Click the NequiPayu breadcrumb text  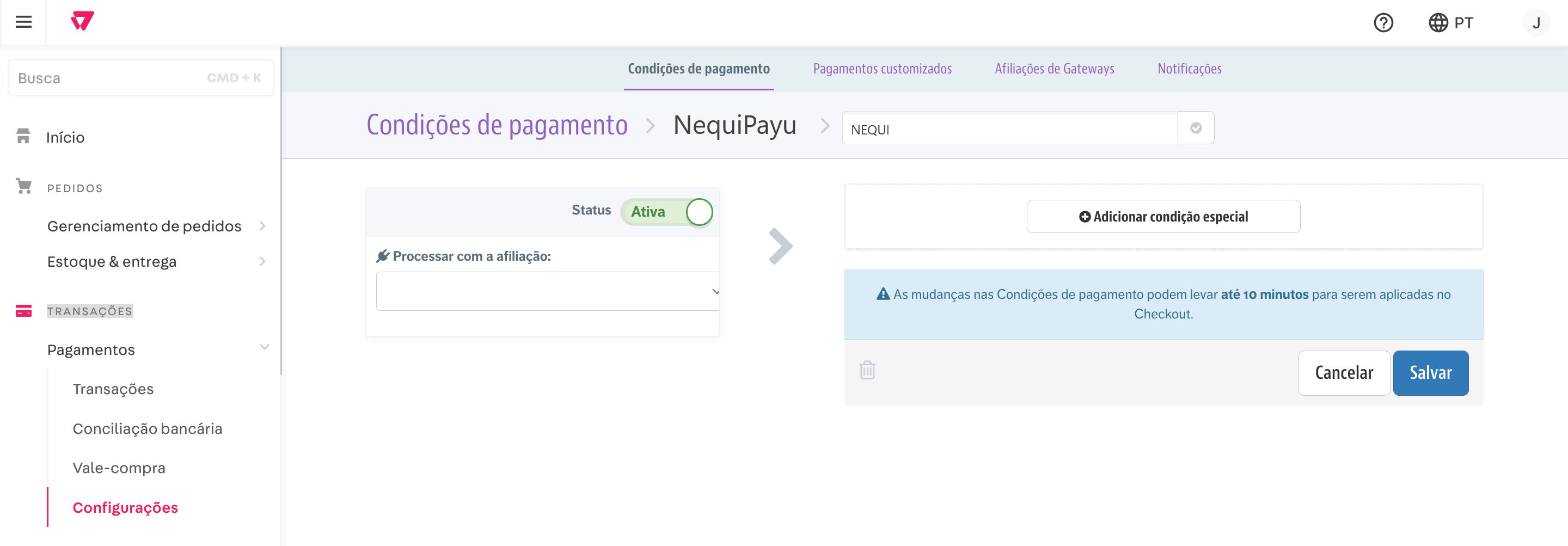pos(734,125)
